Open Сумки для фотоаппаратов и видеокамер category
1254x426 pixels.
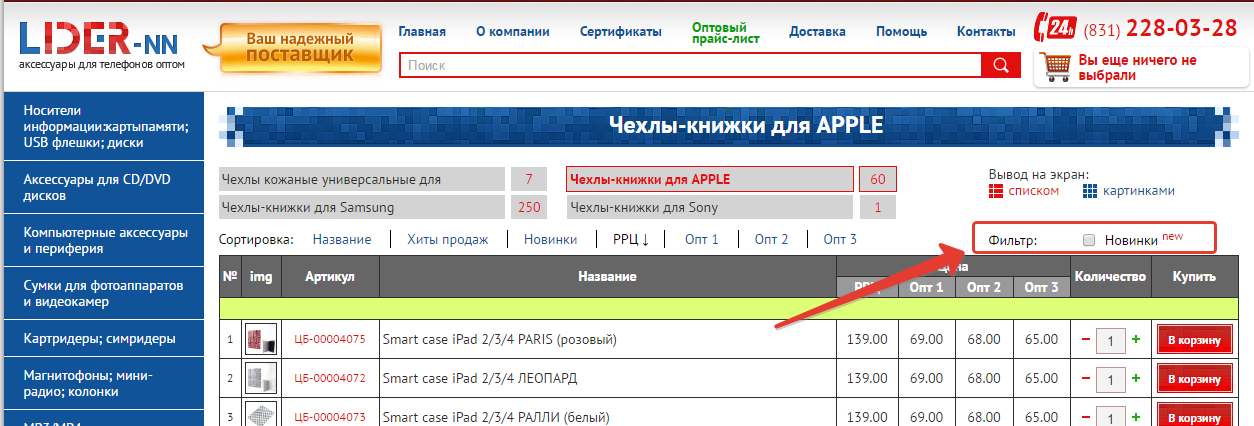coord(104,293)
